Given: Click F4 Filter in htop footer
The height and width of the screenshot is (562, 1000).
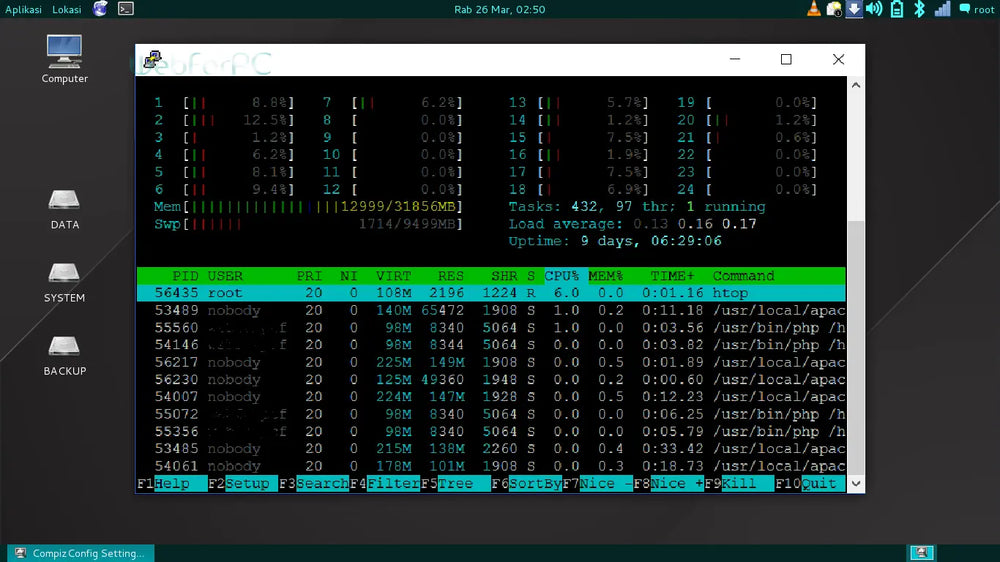Looking at the screenshot, I should pyautogui.click(x=385, y=484).
